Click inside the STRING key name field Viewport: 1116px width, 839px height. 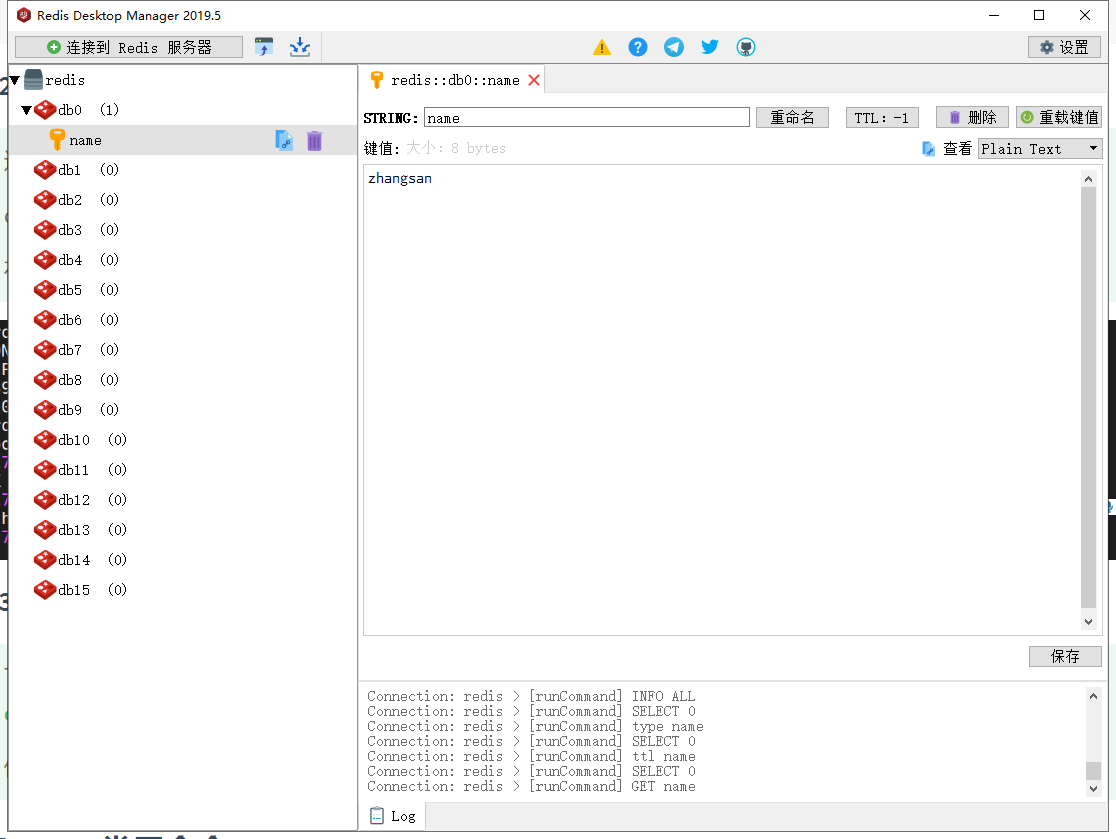[585, 117]
